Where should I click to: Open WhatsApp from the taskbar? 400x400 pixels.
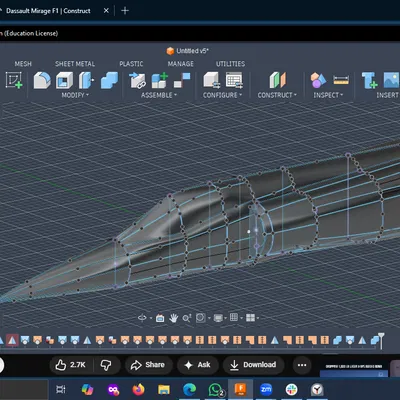click(215, 389)
